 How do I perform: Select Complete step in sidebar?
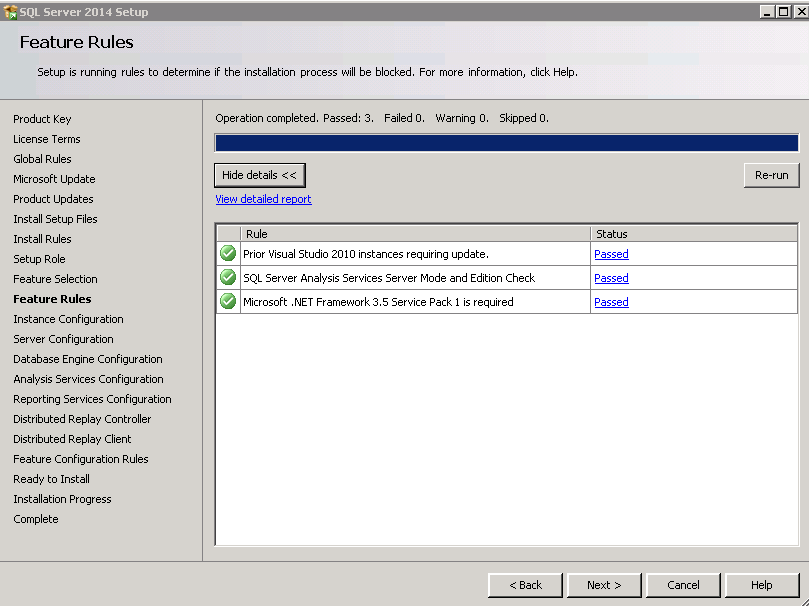36,519
